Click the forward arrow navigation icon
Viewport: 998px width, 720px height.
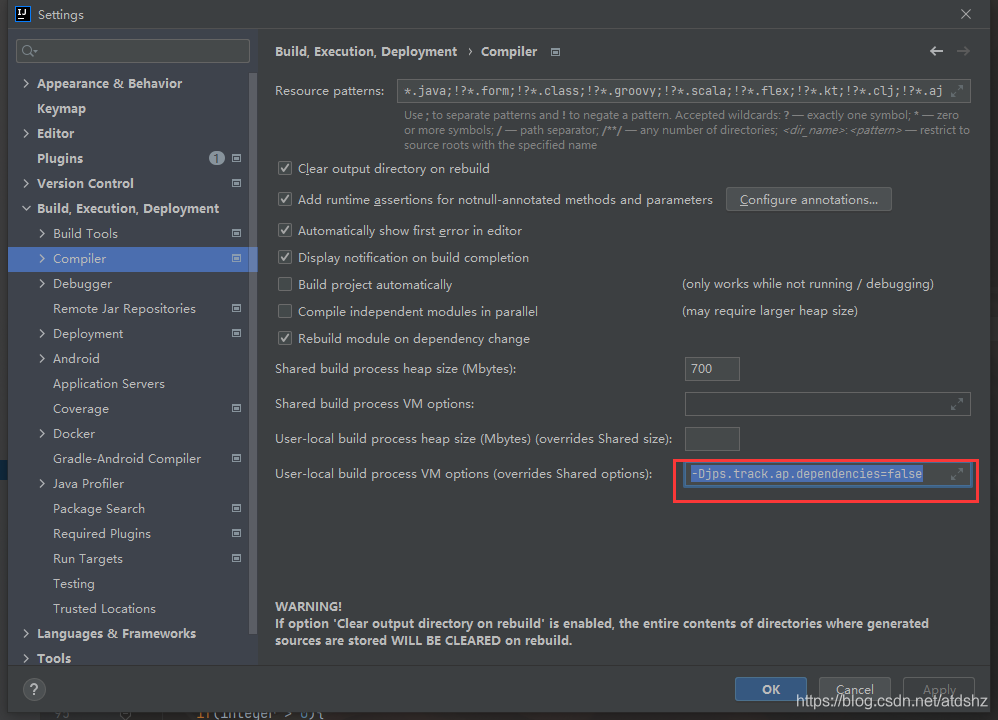tap(963, 51)
